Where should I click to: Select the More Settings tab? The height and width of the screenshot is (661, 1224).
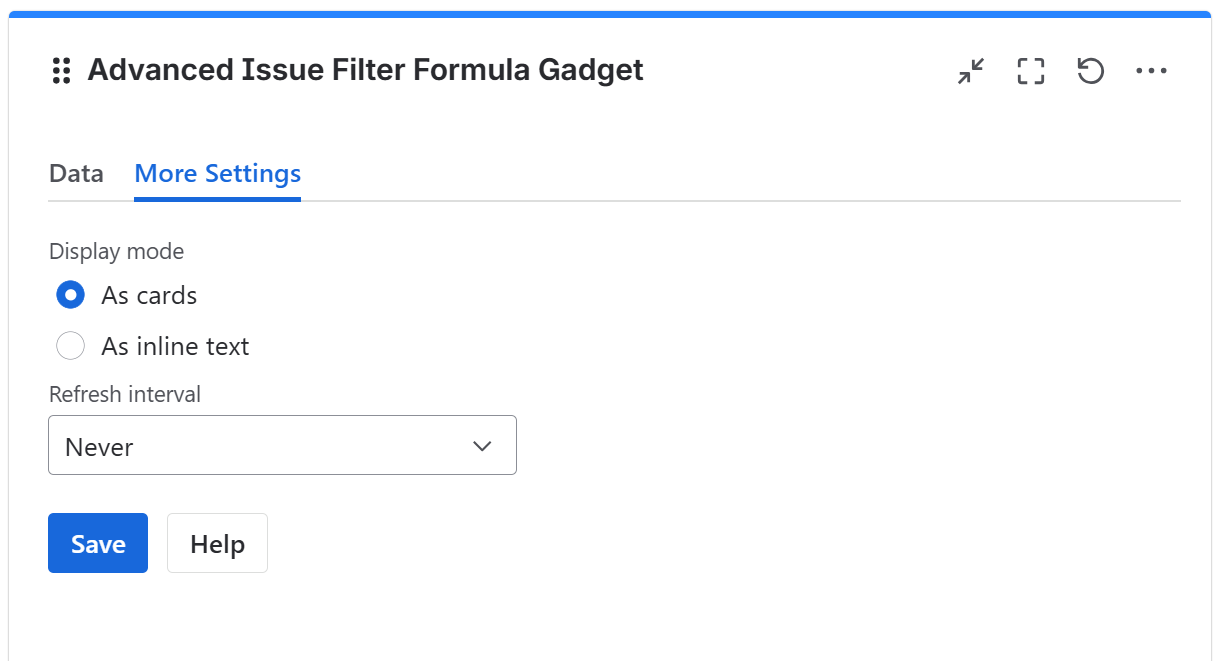(217, 173)
